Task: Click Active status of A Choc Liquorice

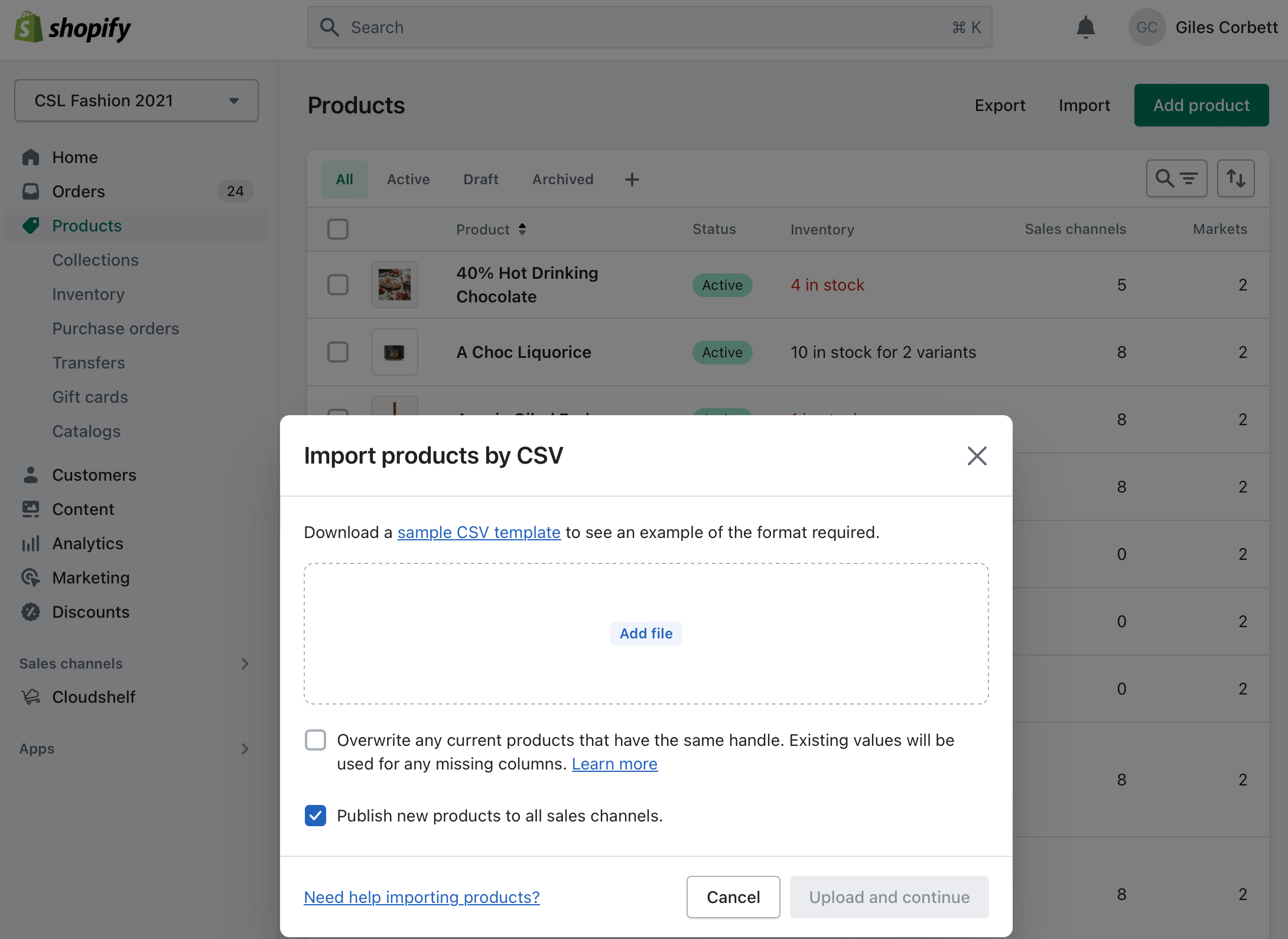Action: 722,352
